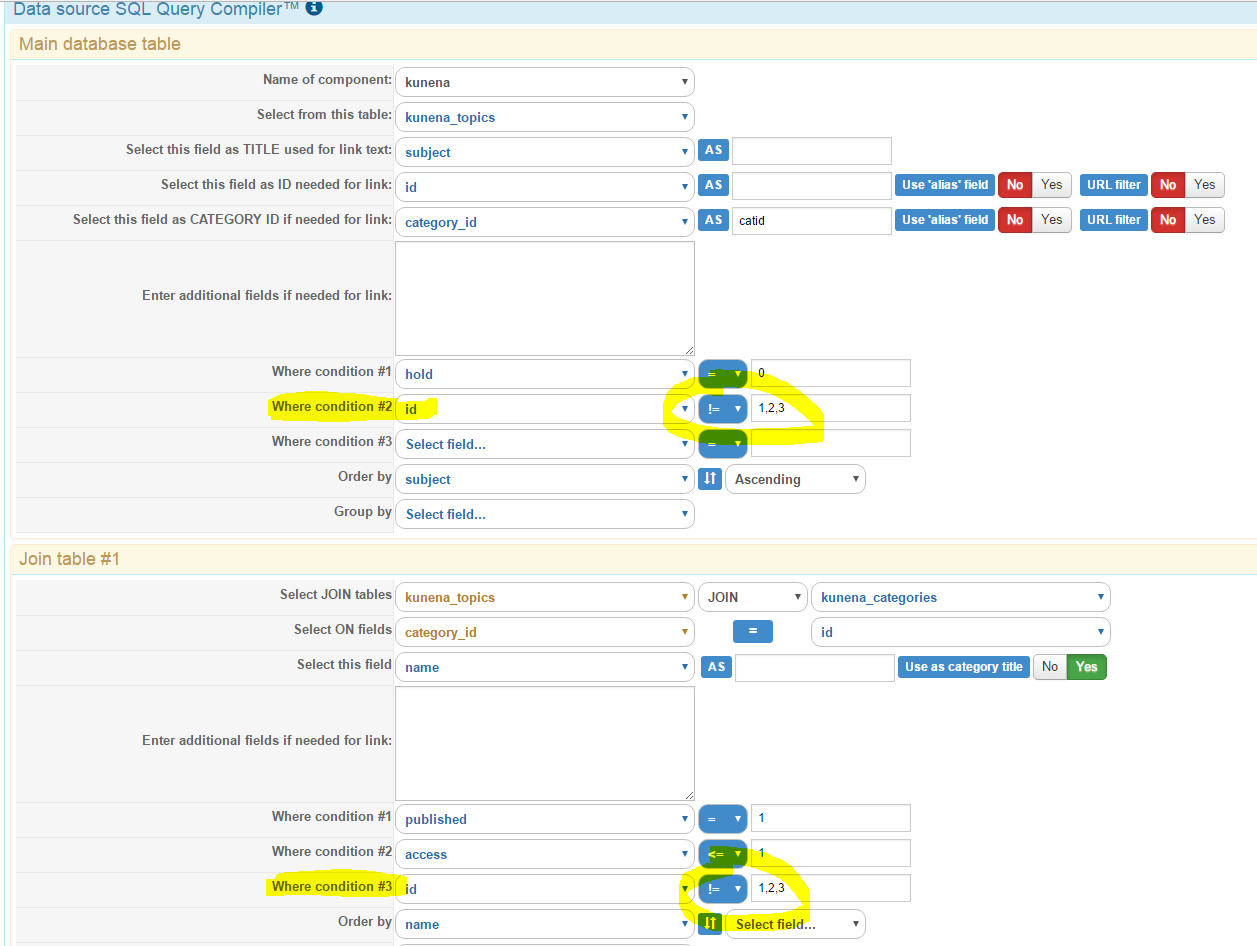Viewport: 1257px width, 946px height.
Task: Open the JOIN type dropdown
Action: tap(753, 597)
